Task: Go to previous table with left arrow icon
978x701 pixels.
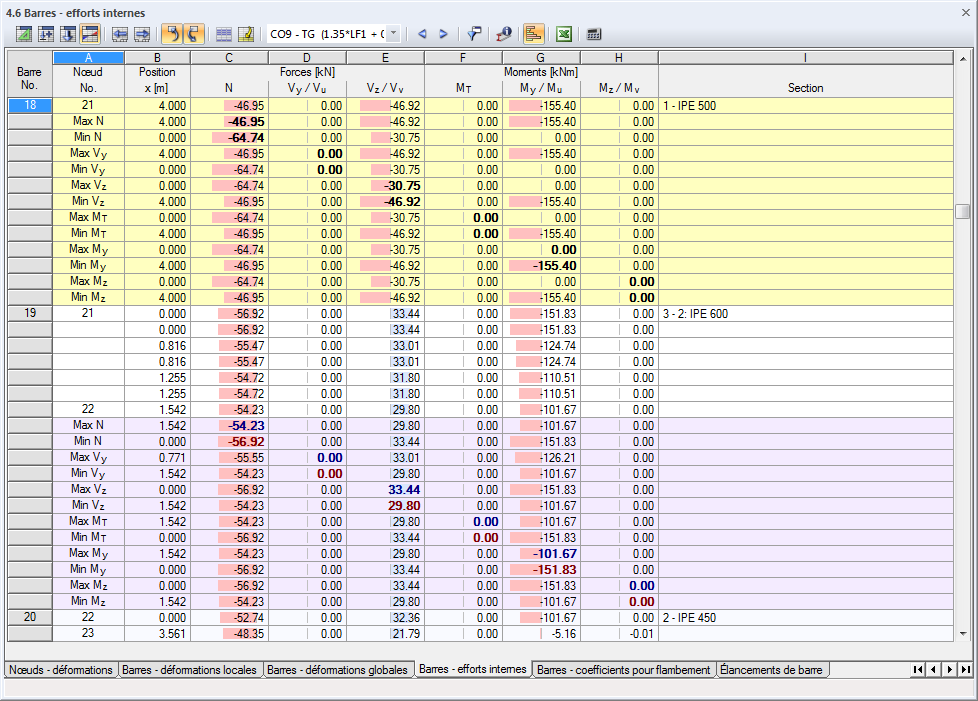Action: (120, 34)
